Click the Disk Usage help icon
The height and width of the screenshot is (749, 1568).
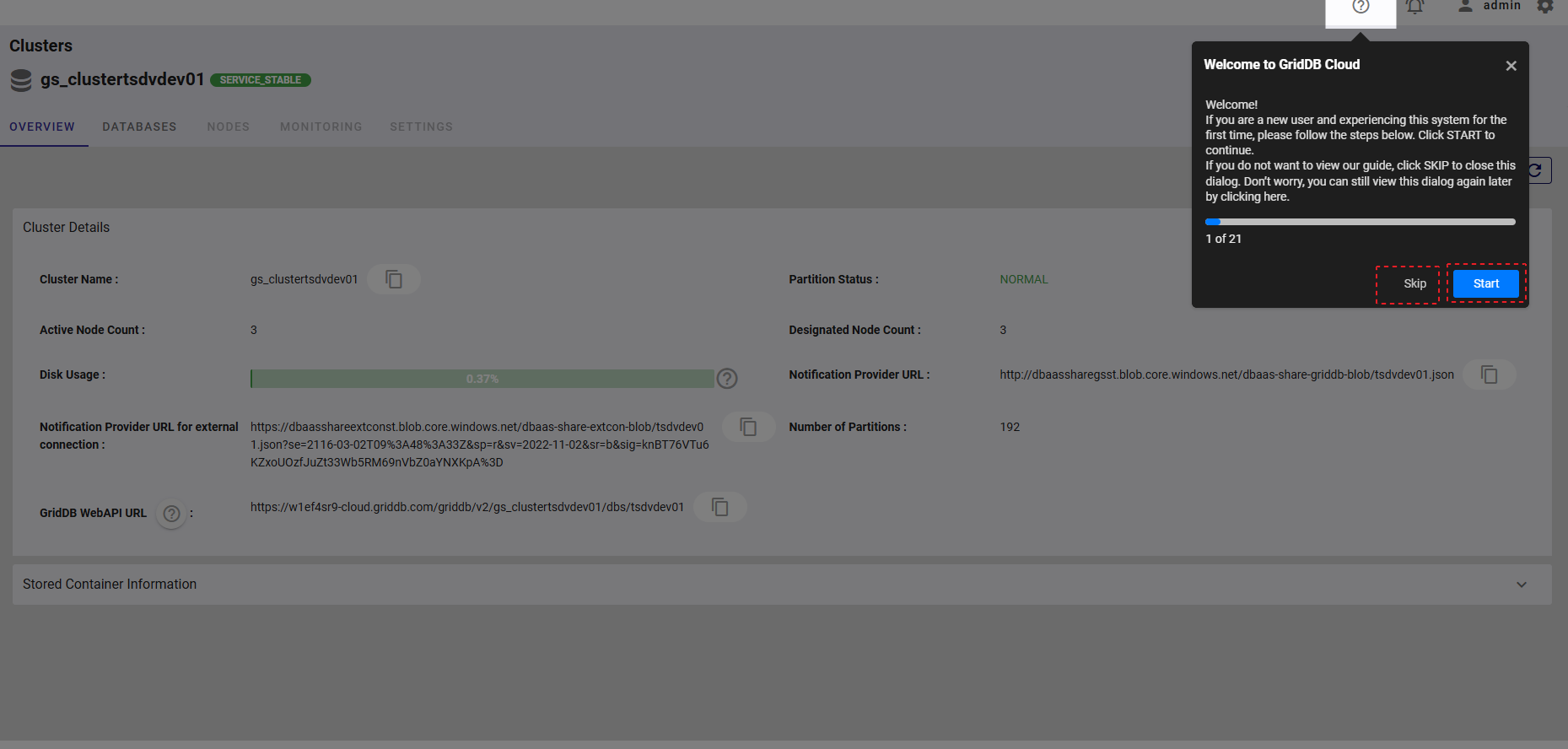click(x=727, y=379)
